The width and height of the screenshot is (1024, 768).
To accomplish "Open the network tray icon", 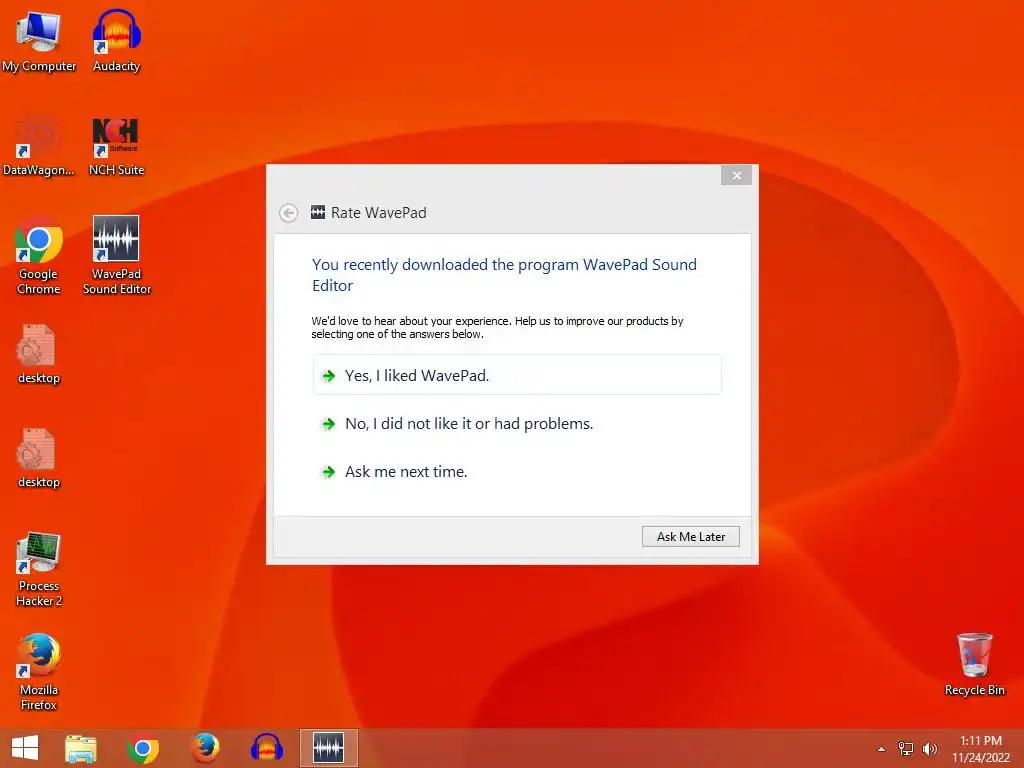I will 905,748.
